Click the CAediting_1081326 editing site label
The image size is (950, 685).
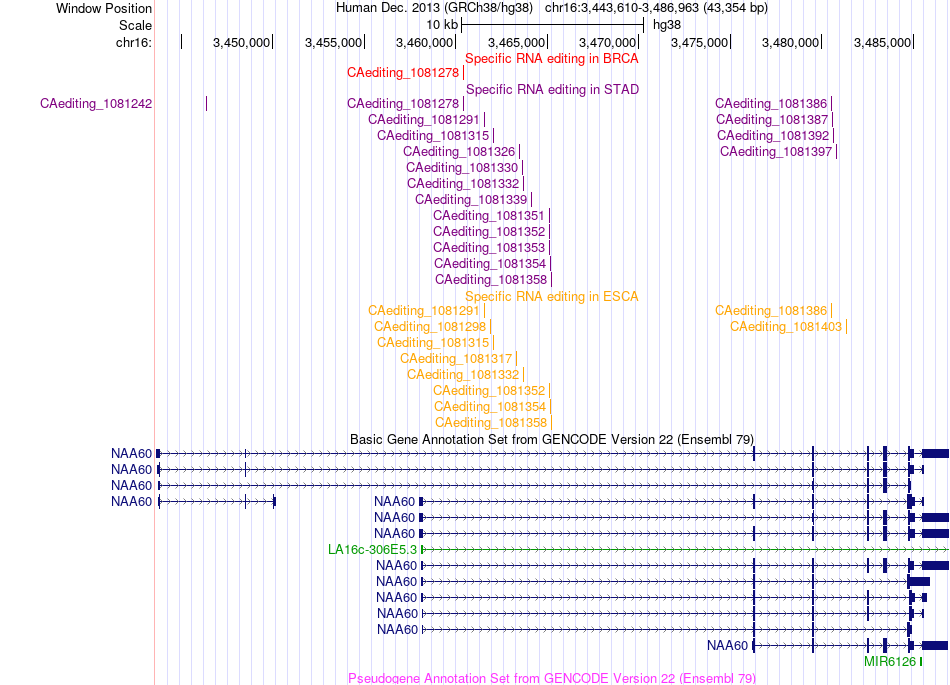pos(459,151)
